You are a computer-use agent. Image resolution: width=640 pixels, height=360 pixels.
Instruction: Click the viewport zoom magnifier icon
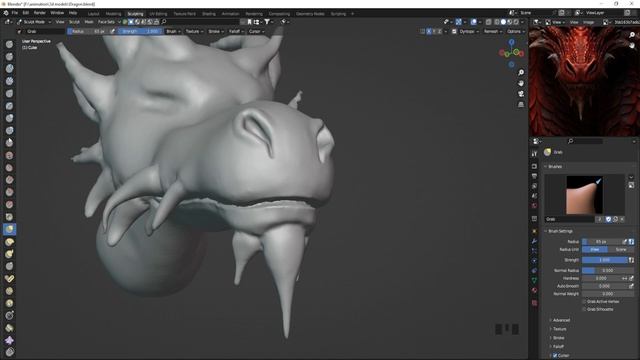(521, 72)
